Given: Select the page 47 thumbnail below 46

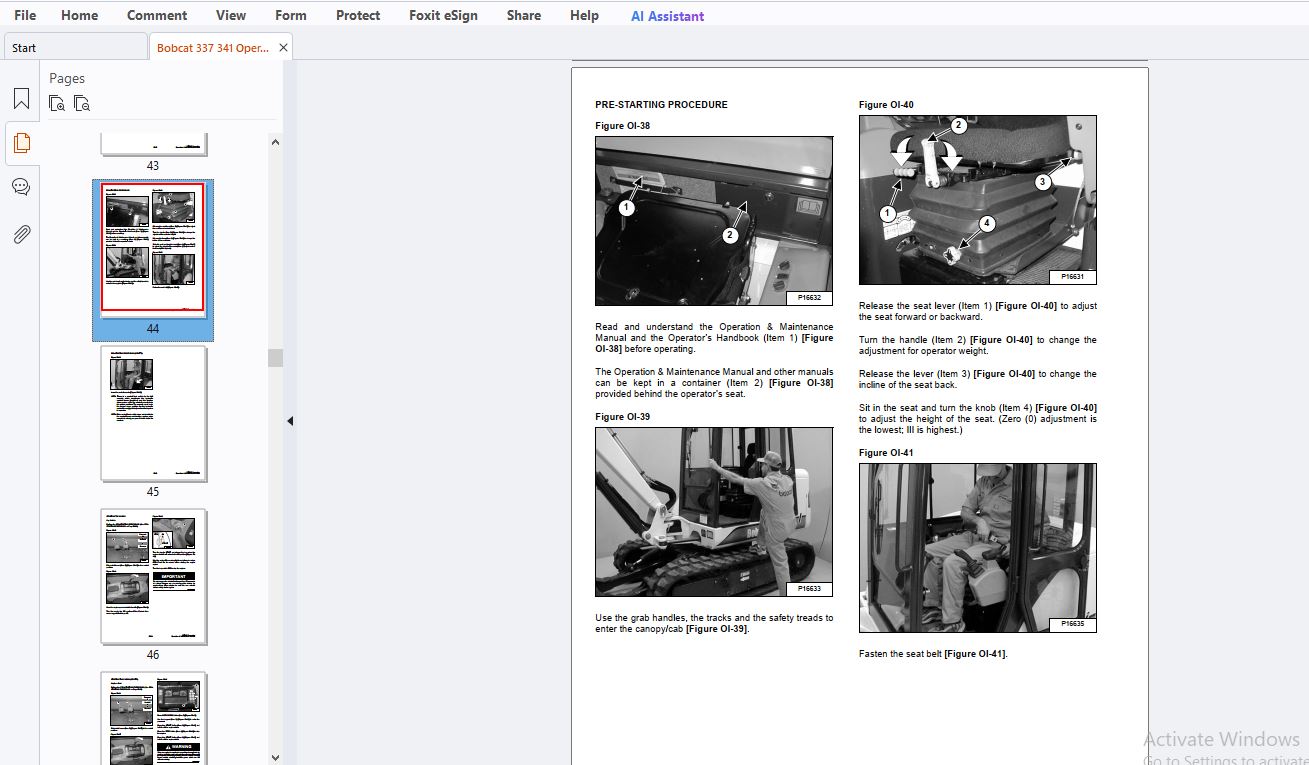Looking at the screenshot, I should tap(154, 719).
